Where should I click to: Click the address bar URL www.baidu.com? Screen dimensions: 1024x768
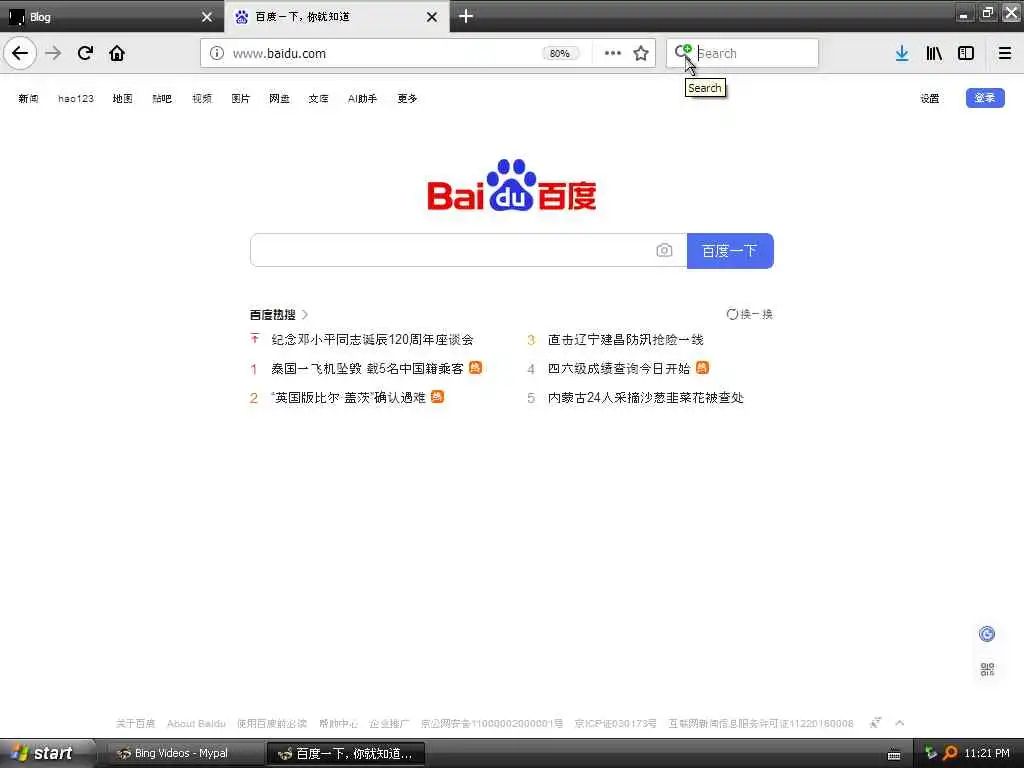tap(280, 54)
